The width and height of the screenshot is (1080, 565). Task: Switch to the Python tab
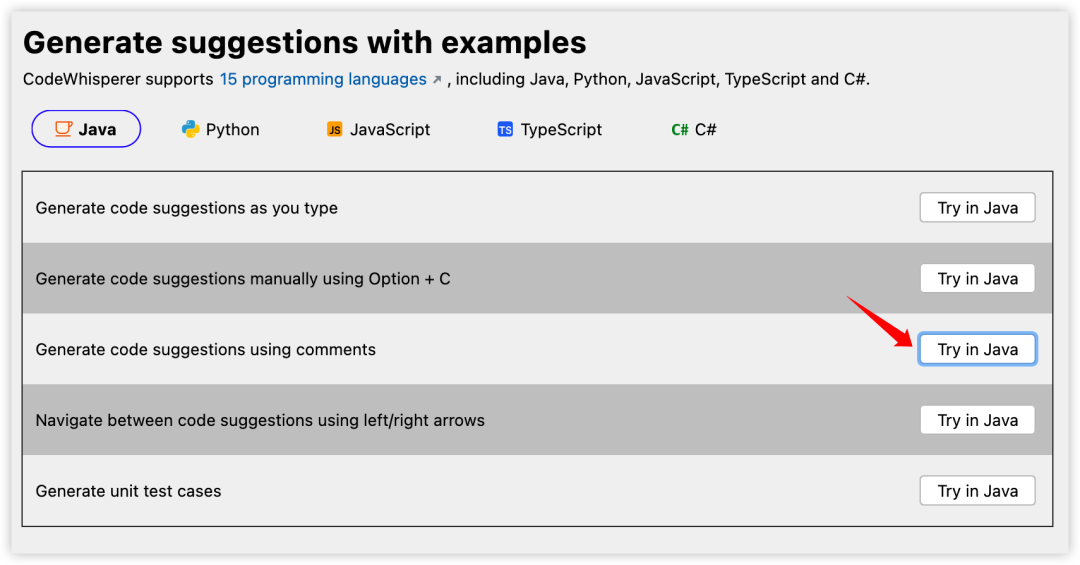click(x=220, y=129)
